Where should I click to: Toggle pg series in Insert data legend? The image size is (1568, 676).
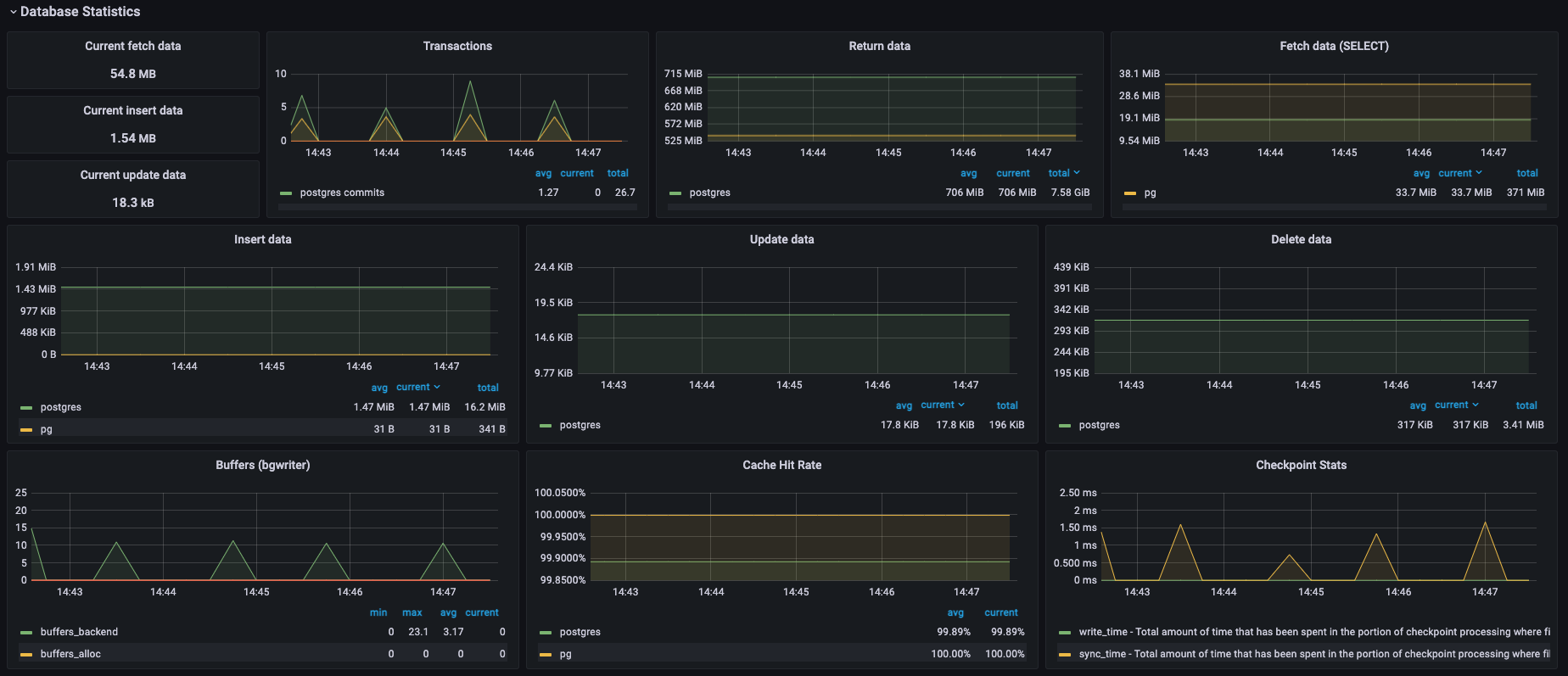pos(46,429)
